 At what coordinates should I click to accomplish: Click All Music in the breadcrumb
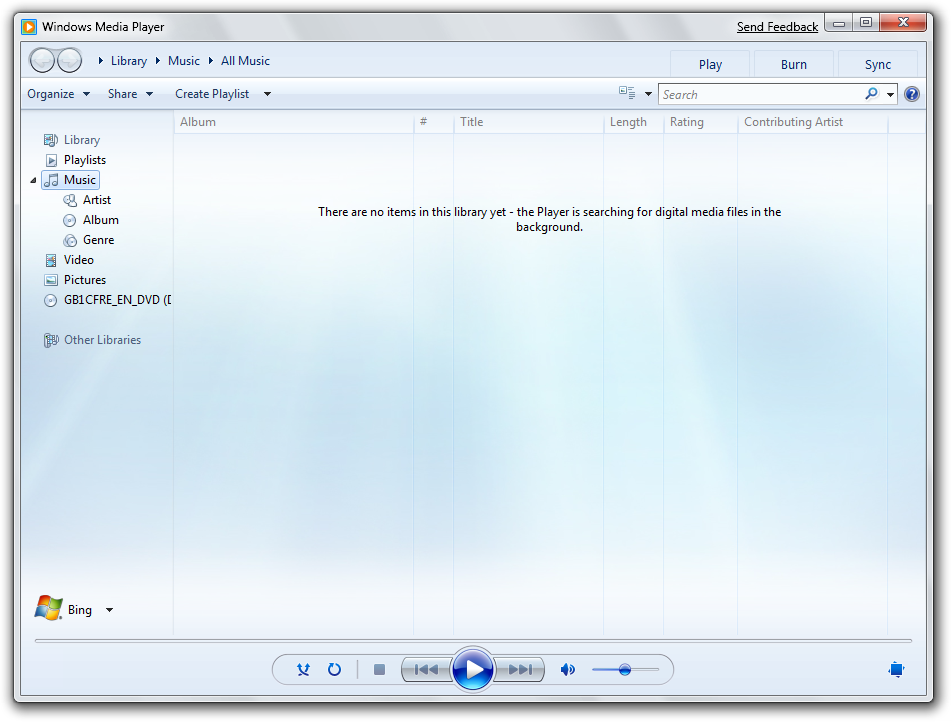(x=245, y=61)
